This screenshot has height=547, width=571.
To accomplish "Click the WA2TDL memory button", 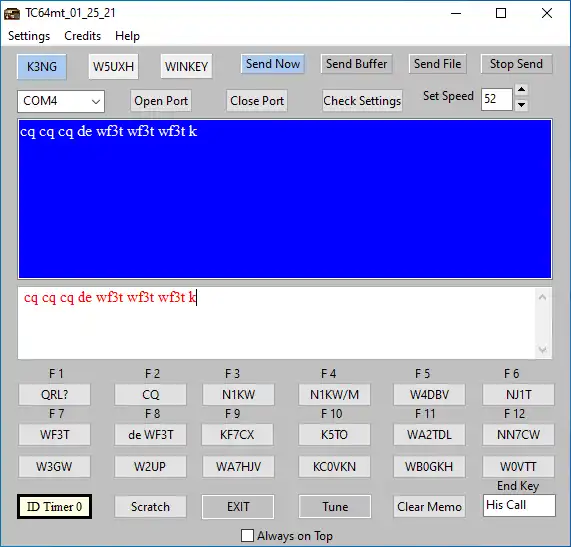I will 429,434.
